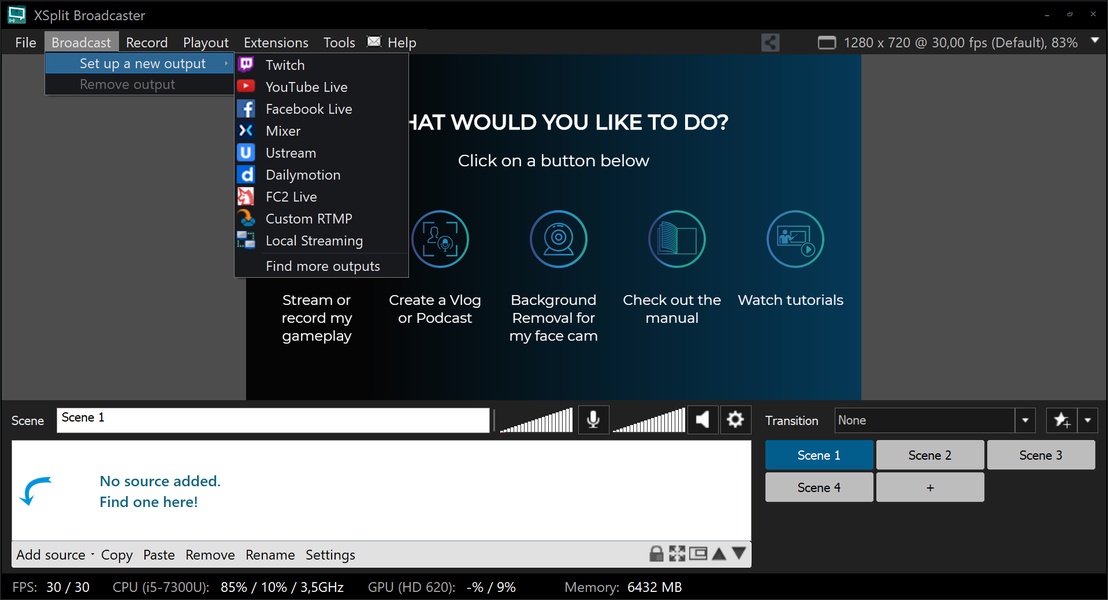The height and width of the screenshot is (600, 1108).
Task: Click the Scene name input field
Action: click(273, 420)
